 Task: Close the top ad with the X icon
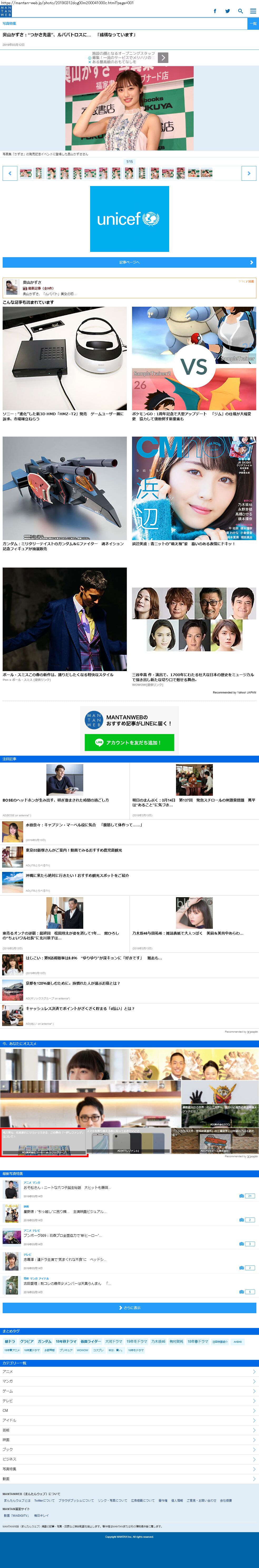(89, 62)
